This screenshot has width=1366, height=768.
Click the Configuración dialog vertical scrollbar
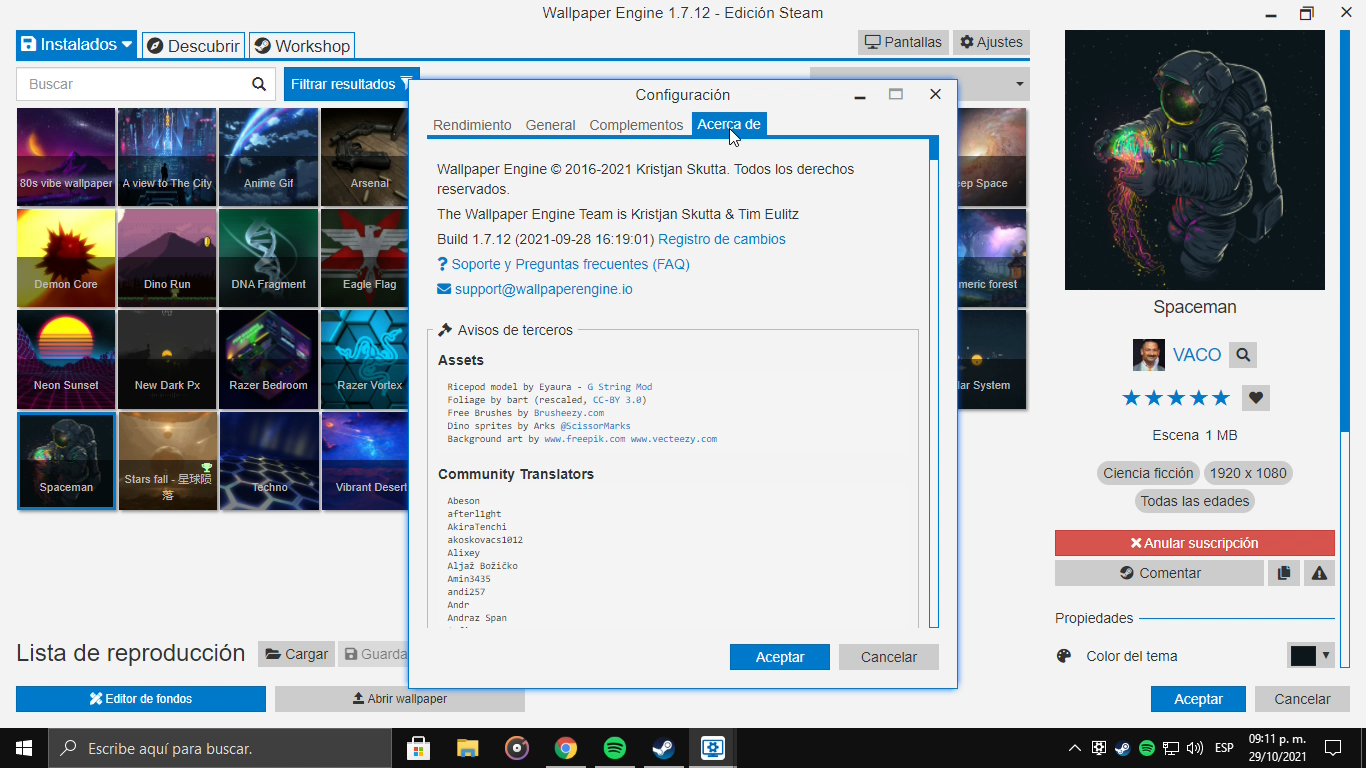934,382
